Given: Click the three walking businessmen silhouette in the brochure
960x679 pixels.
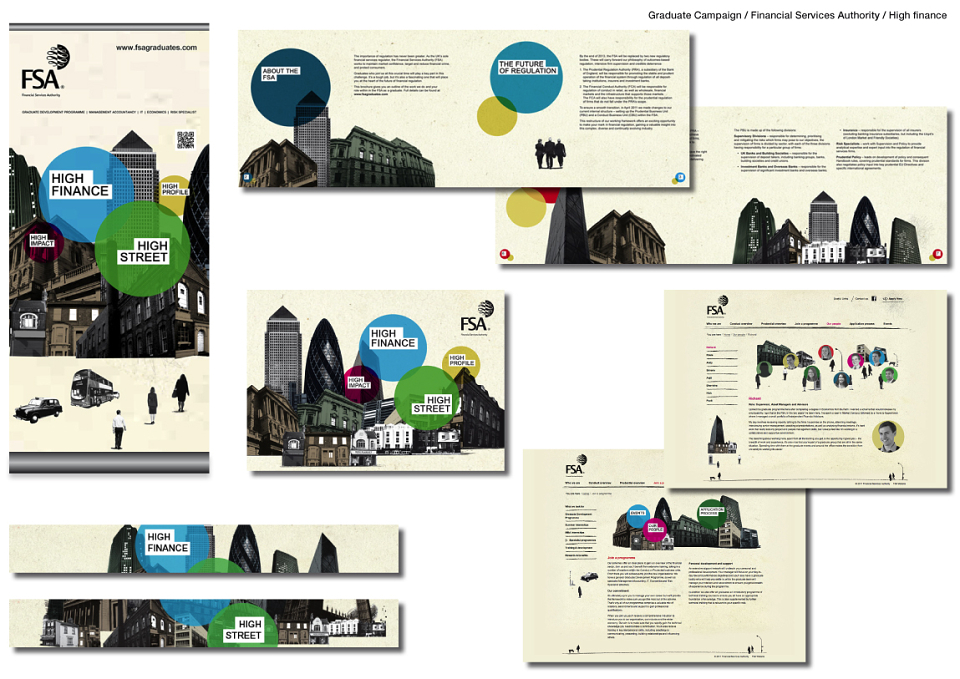Looking at the screenshot, I should coord(550,153).
